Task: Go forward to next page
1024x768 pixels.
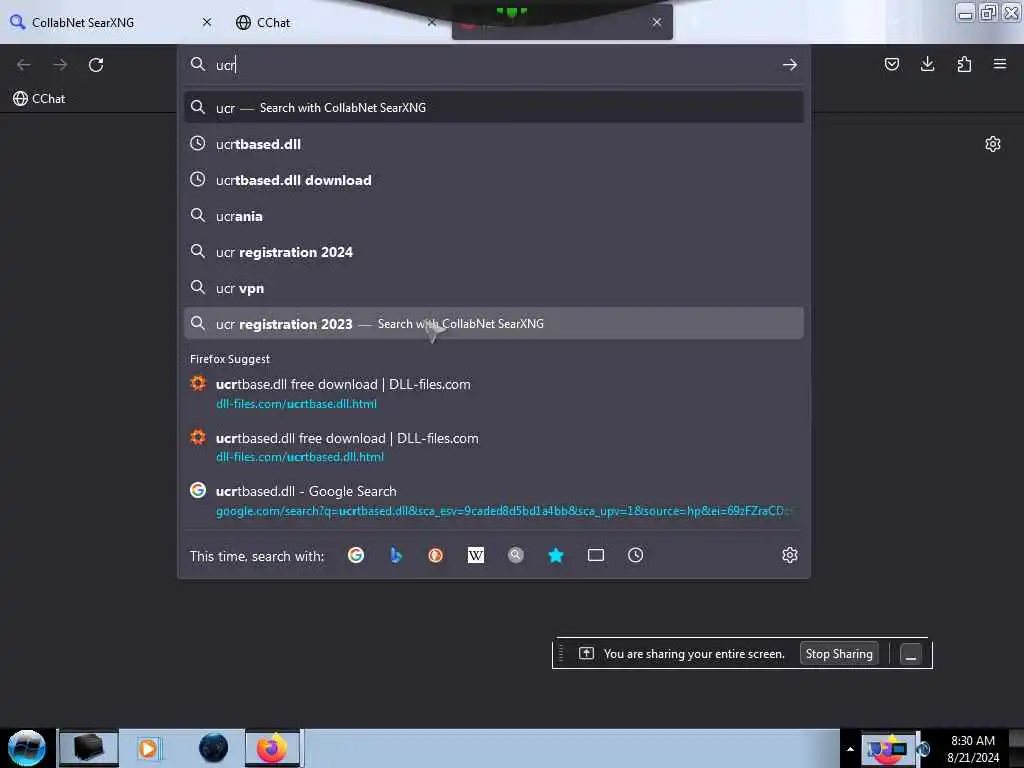Action: tap(60, 65)
